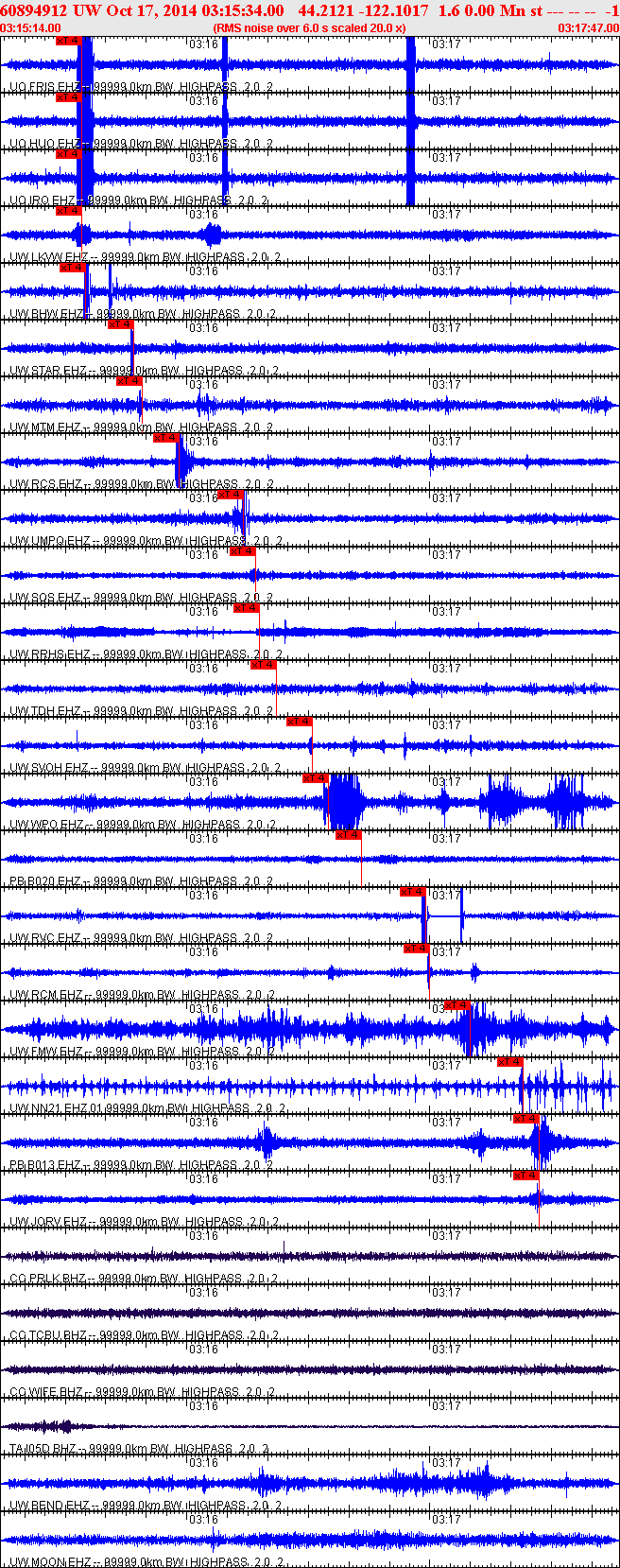The width and height of the screenshot is (620, 1568).
Task: Select the pick marker on UW UMPQ trace
Action: pyautogui.click(x=230, y=495)
